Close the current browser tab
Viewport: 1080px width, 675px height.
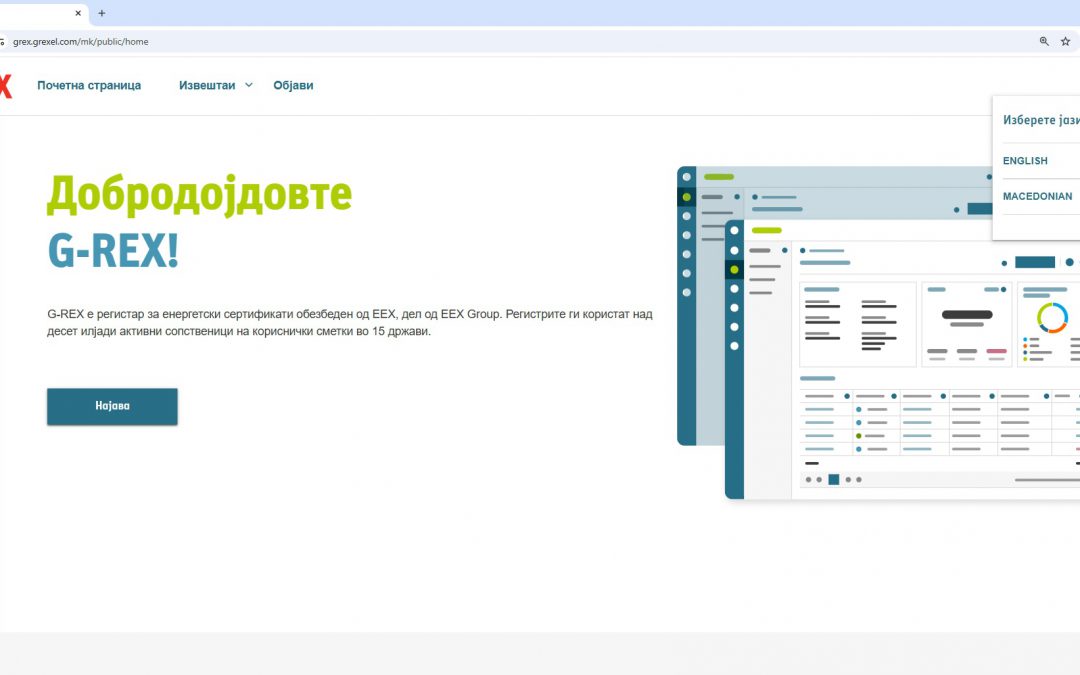pos(78,13)
